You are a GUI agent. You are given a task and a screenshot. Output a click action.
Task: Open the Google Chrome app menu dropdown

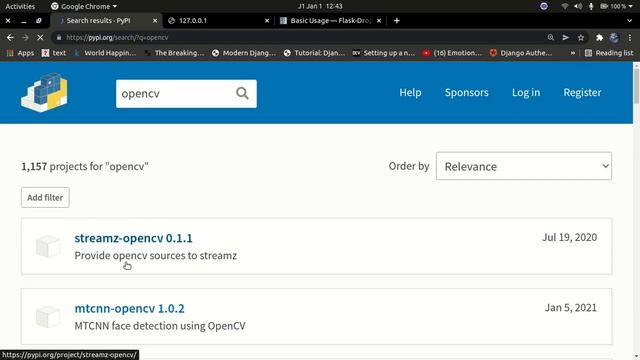click(x=84, y=6)
